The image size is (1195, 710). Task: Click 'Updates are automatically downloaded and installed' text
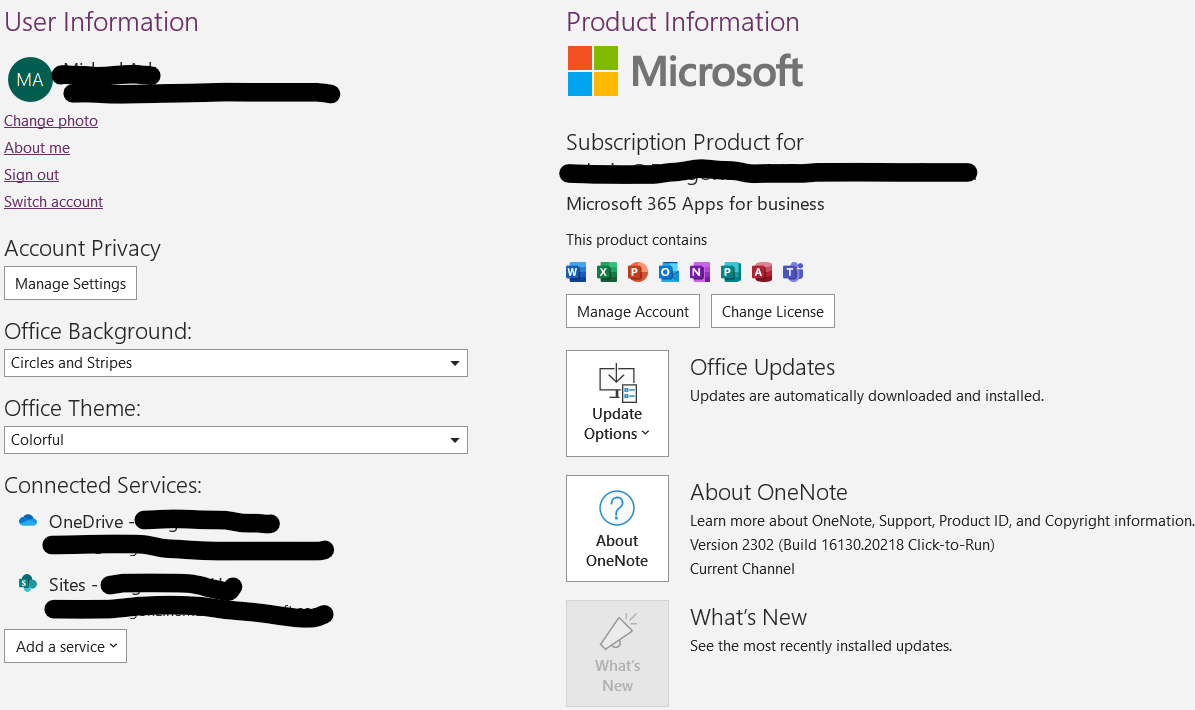click(x=867, y=396)
